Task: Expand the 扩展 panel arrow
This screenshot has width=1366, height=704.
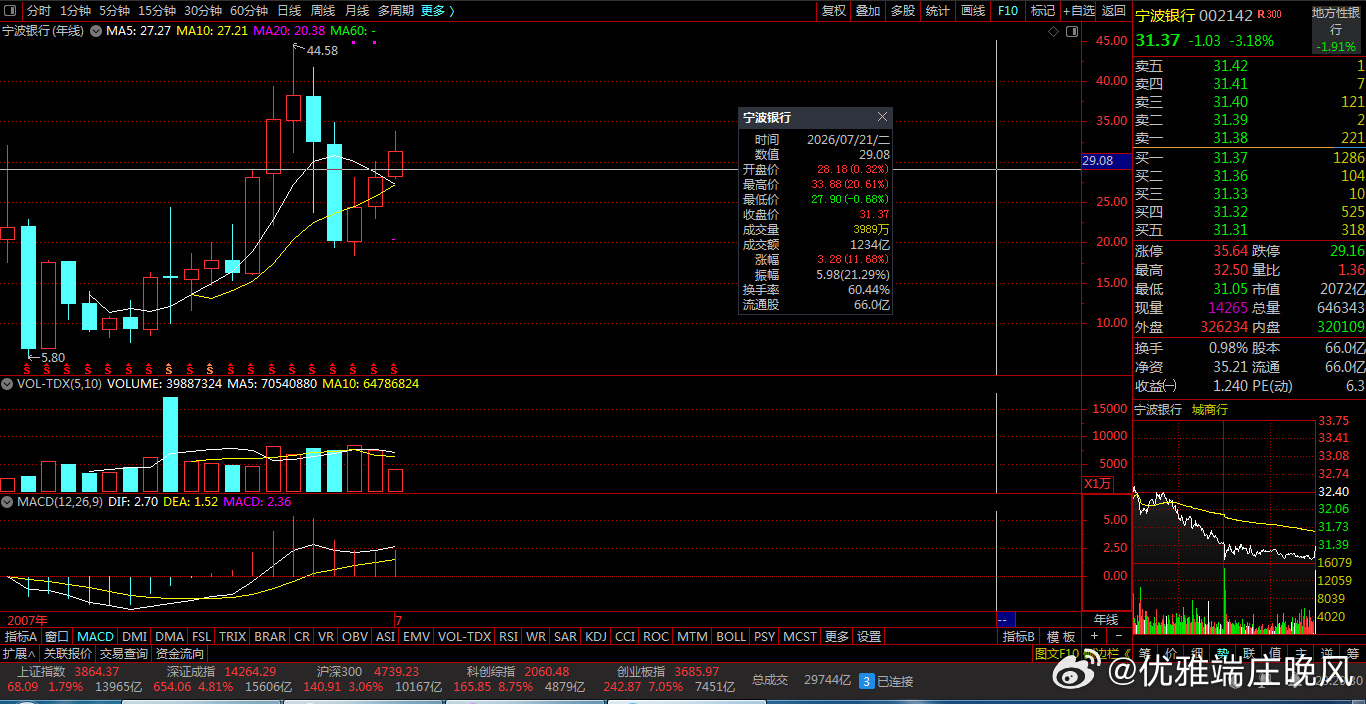Action: pyautogui.click(x=19, y=654)
